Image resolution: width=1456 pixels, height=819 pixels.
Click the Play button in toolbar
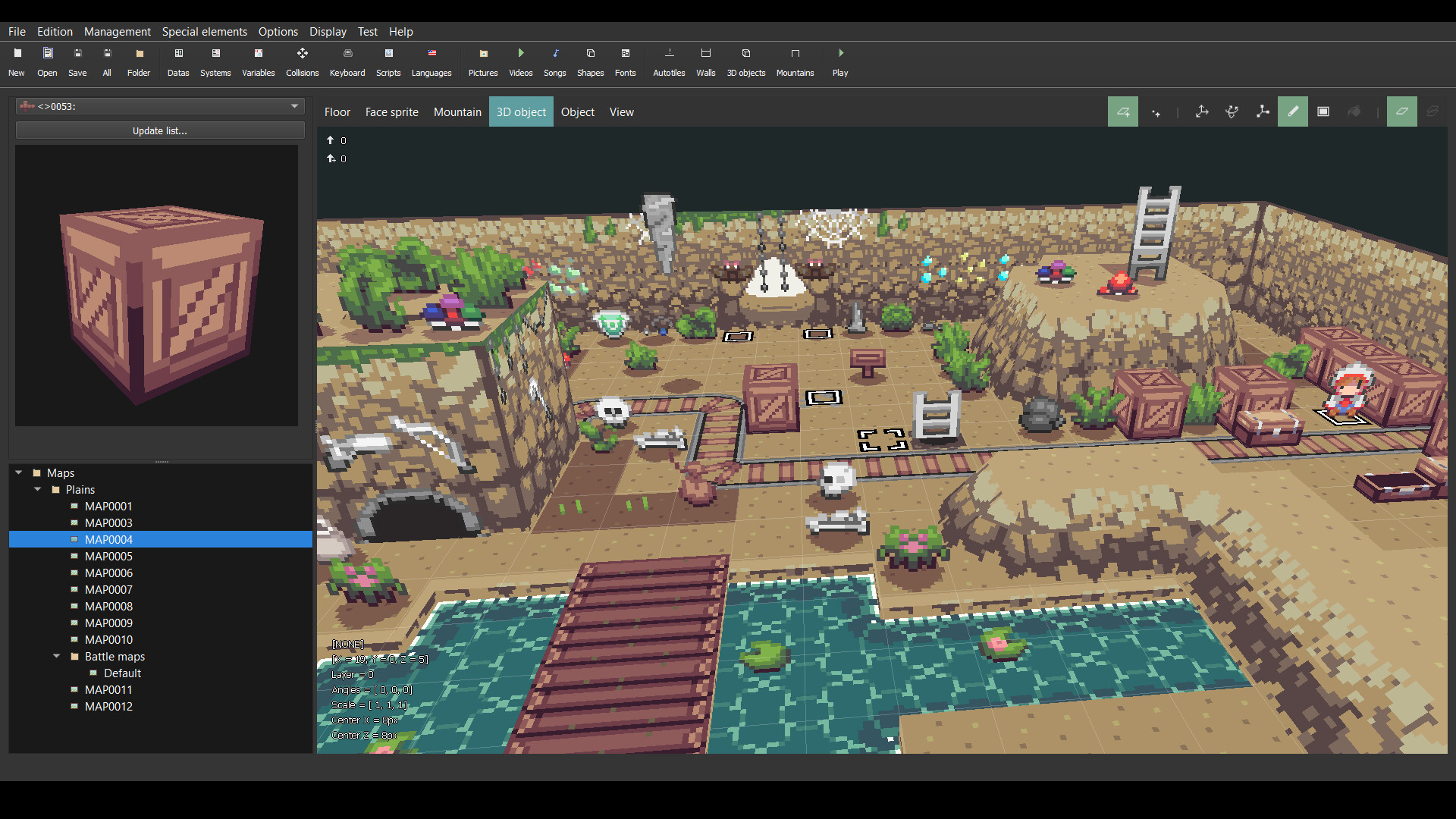tap(840, 53)
